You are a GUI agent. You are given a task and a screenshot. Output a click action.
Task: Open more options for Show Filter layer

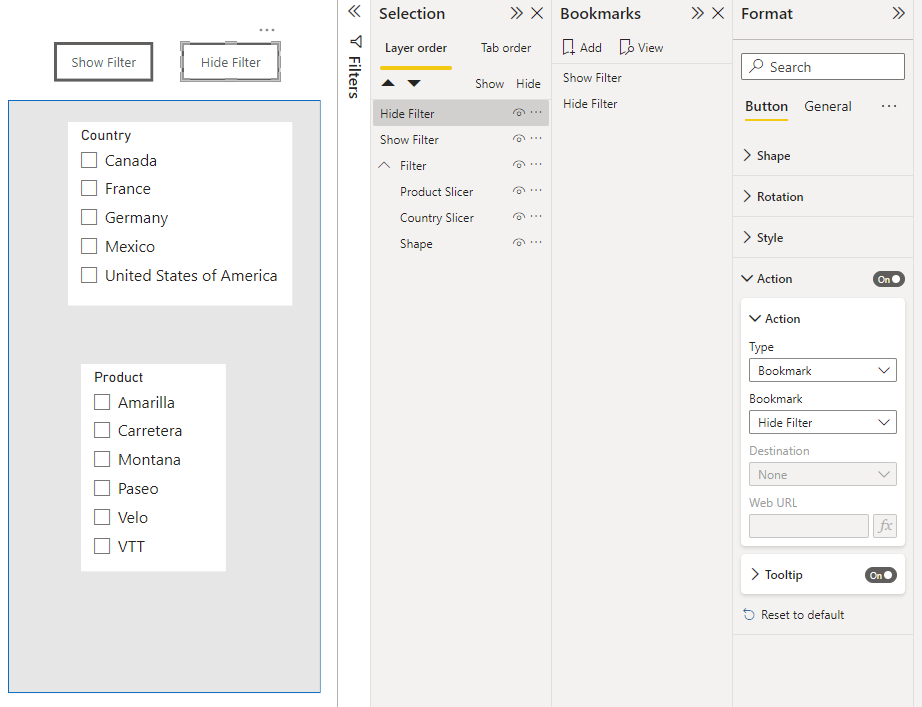[x=536, y=138]
